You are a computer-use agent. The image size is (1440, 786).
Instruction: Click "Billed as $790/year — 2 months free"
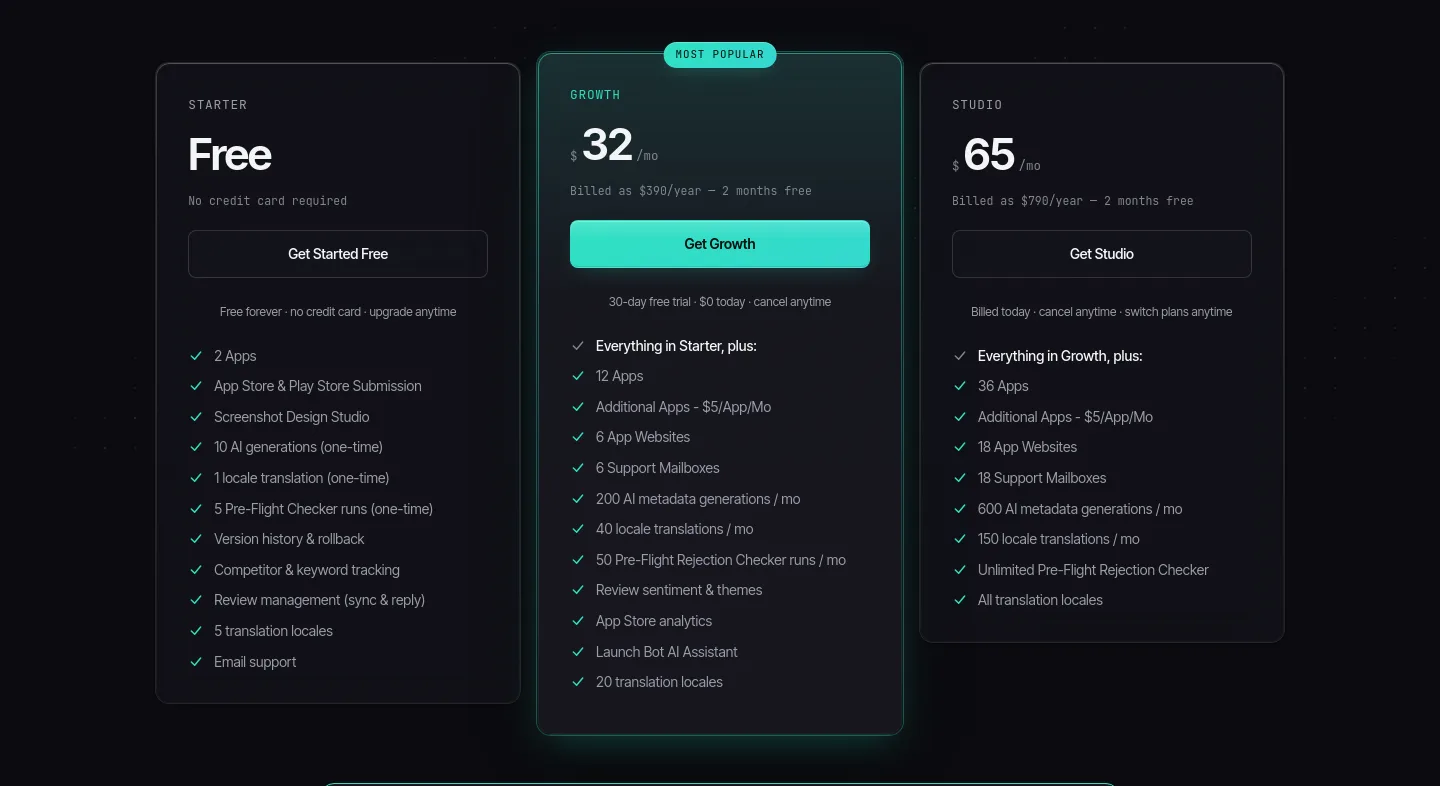[1073, 201]
